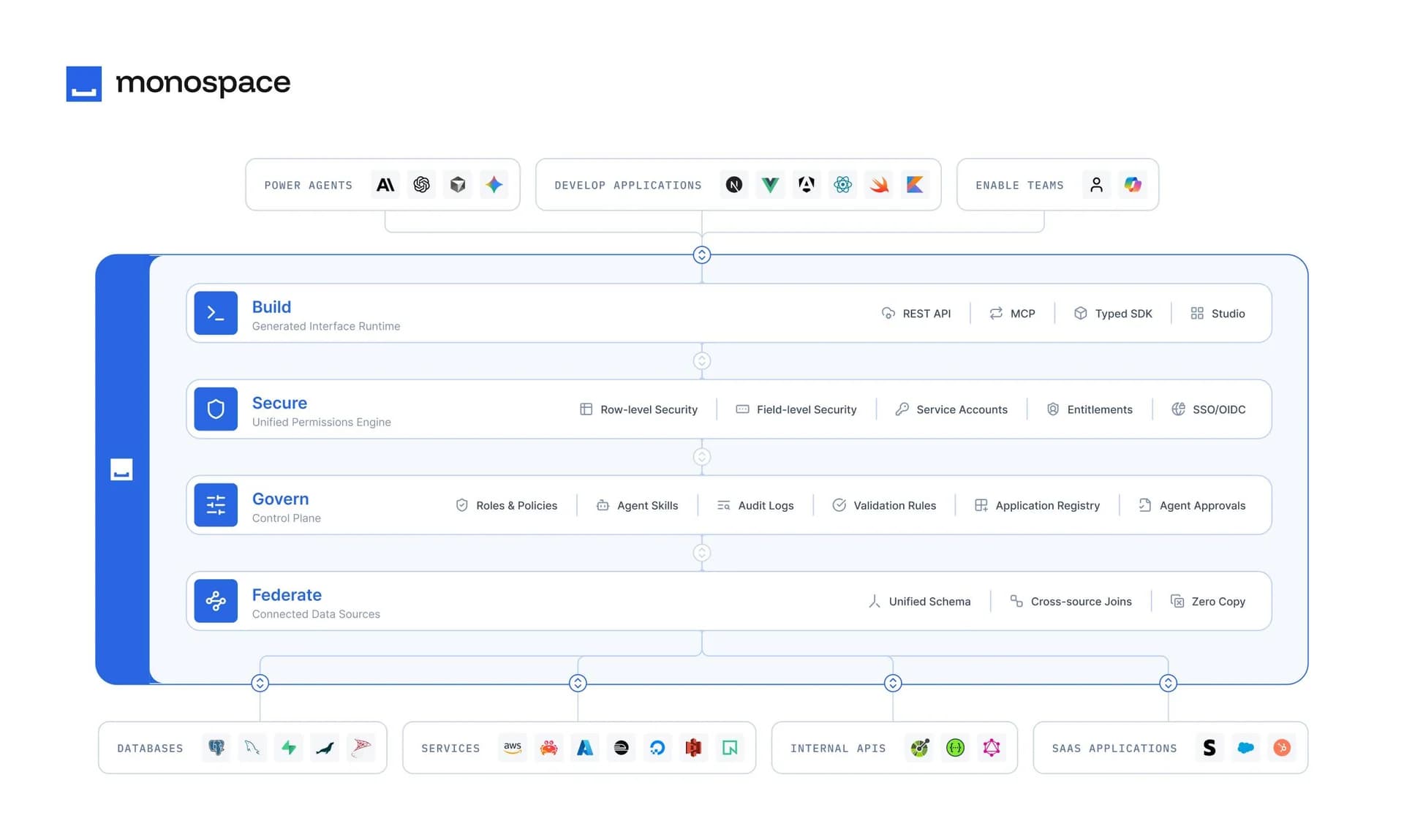Click the Build terminal prompt icon

tap(216, 313)
